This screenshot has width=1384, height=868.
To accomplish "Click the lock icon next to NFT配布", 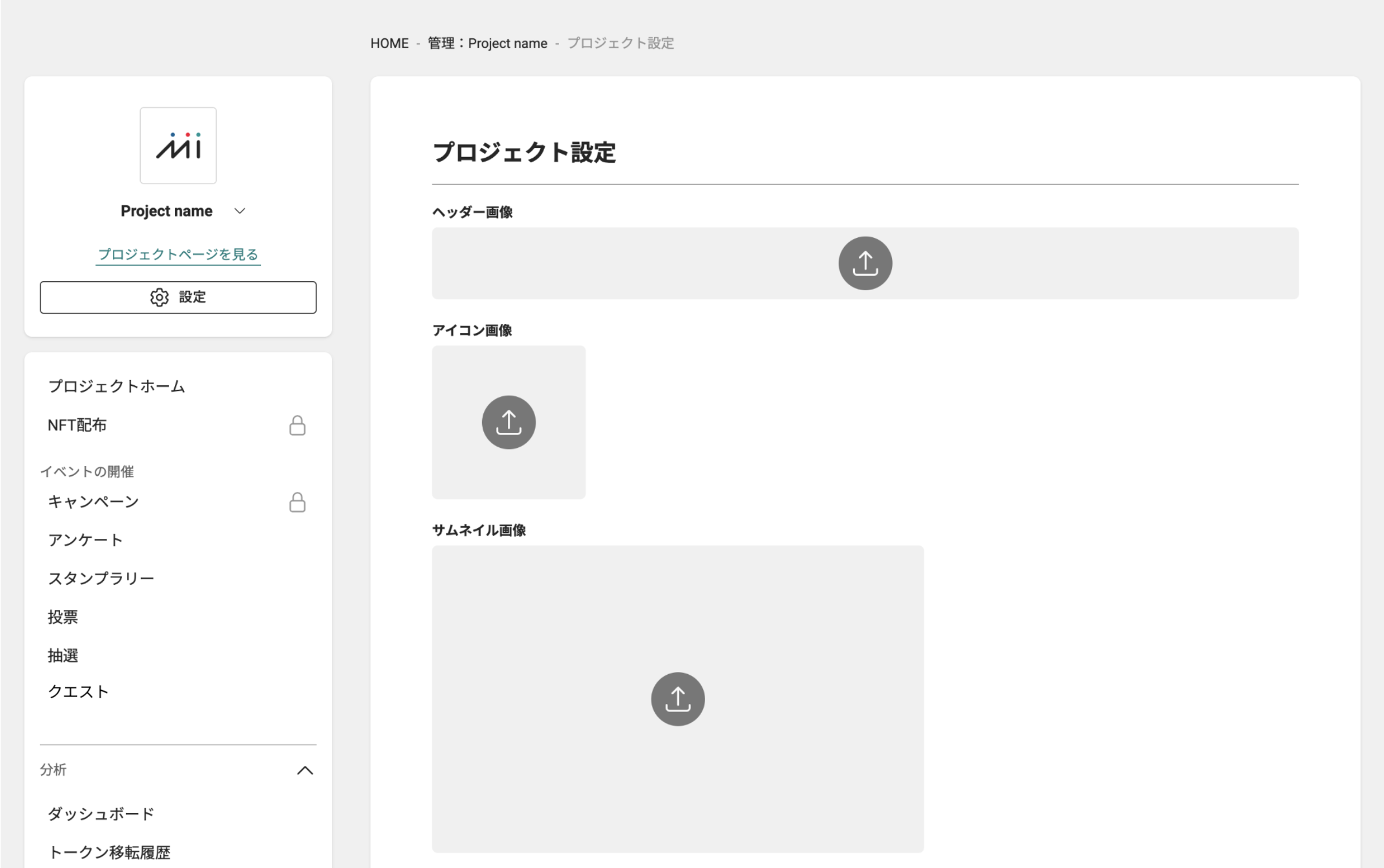I will [x=297, y=425].
